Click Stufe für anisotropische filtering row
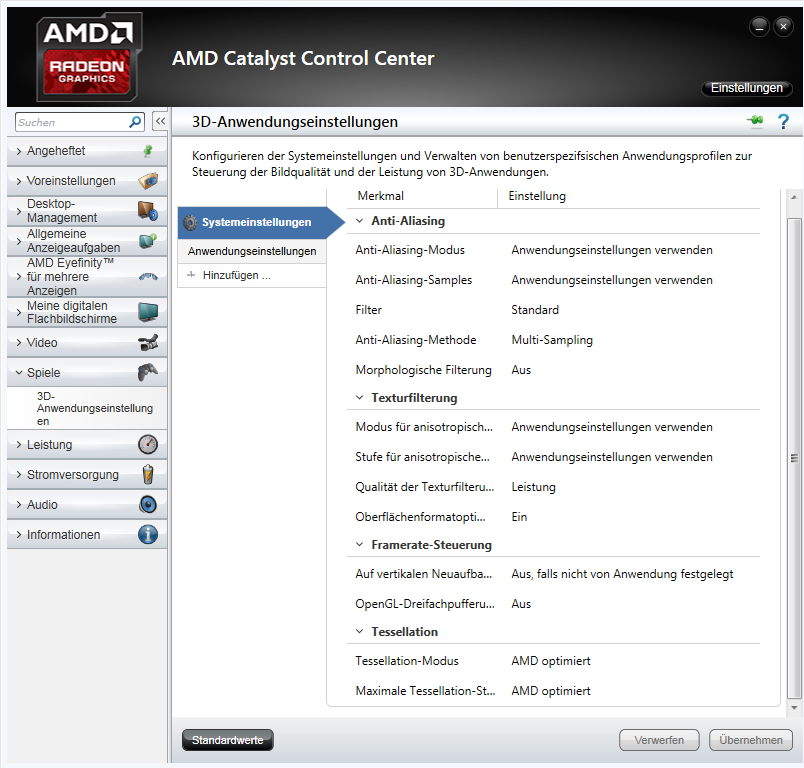This screenshot has width=804, height=768. [553, 457]
